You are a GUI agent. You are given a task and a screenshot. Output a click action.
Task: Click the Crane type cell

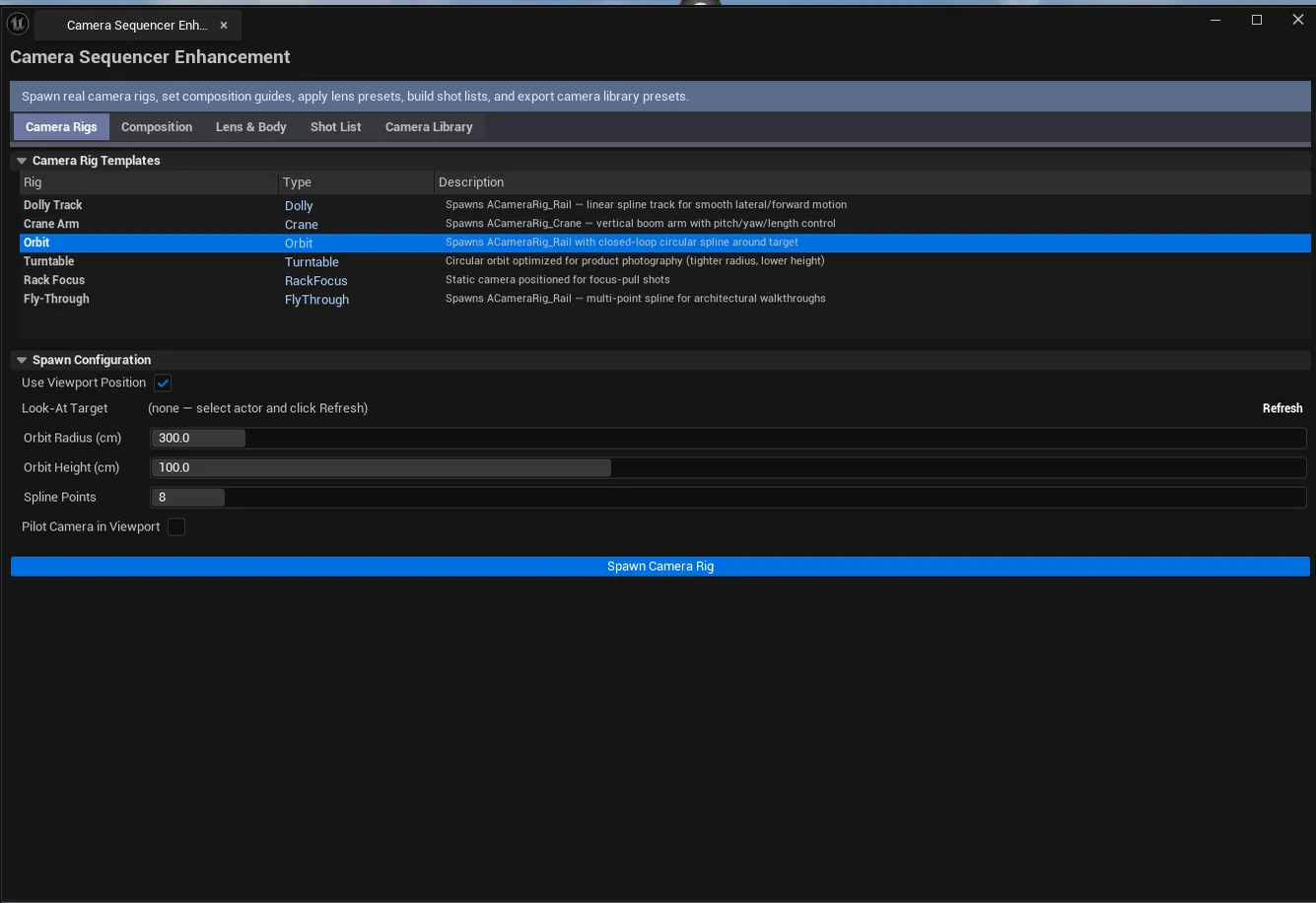(x=302, y=225)
